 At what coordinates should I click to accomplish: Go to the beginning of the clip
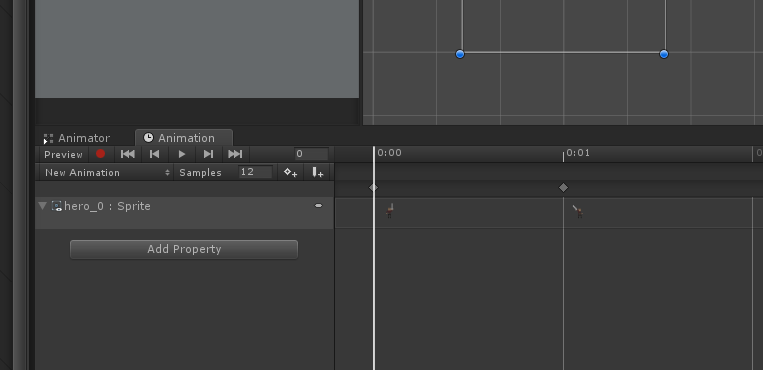click(127, 154)
